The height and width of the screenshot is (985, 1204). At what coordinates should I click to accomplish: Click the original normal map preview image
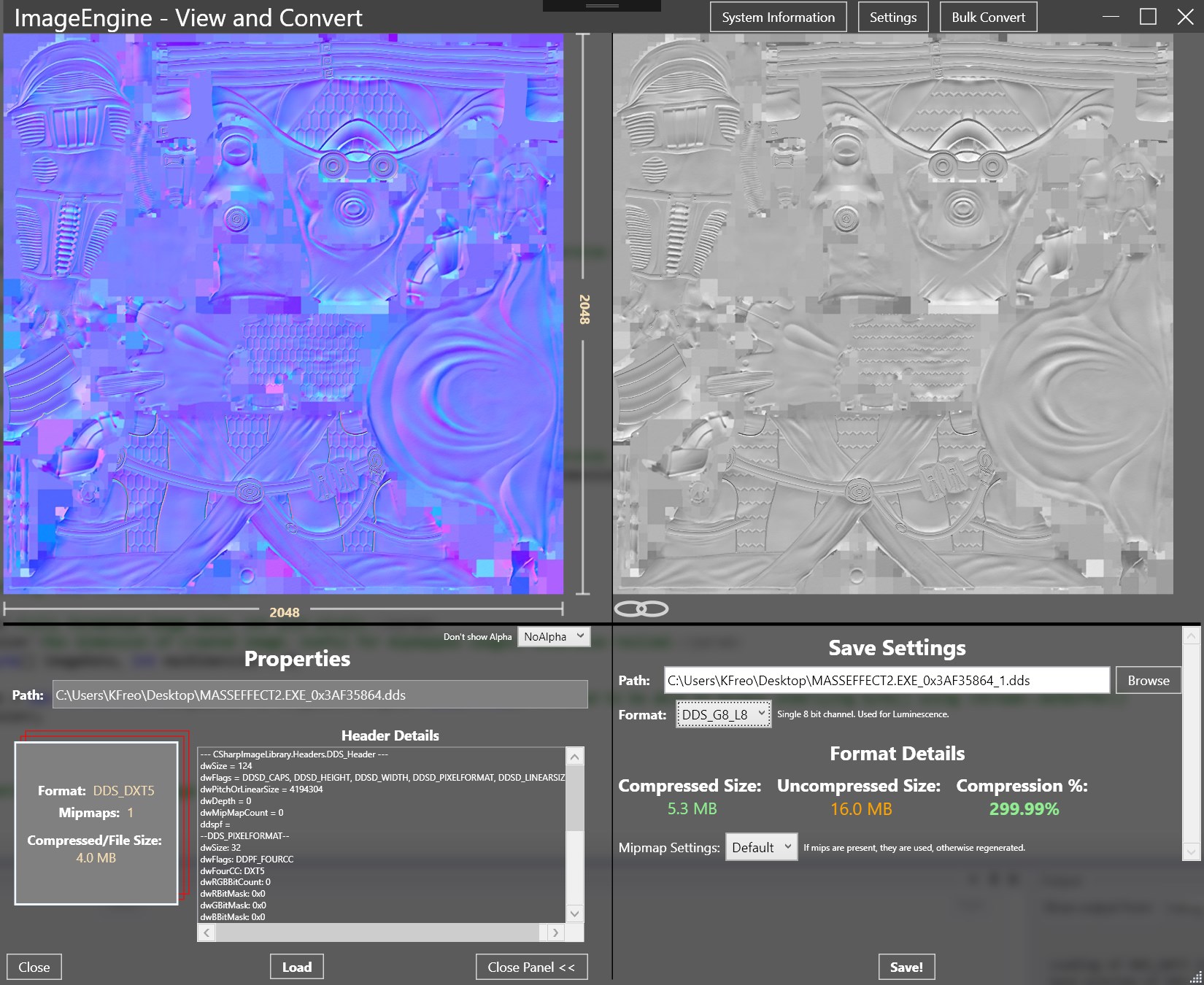coord(283,314)
